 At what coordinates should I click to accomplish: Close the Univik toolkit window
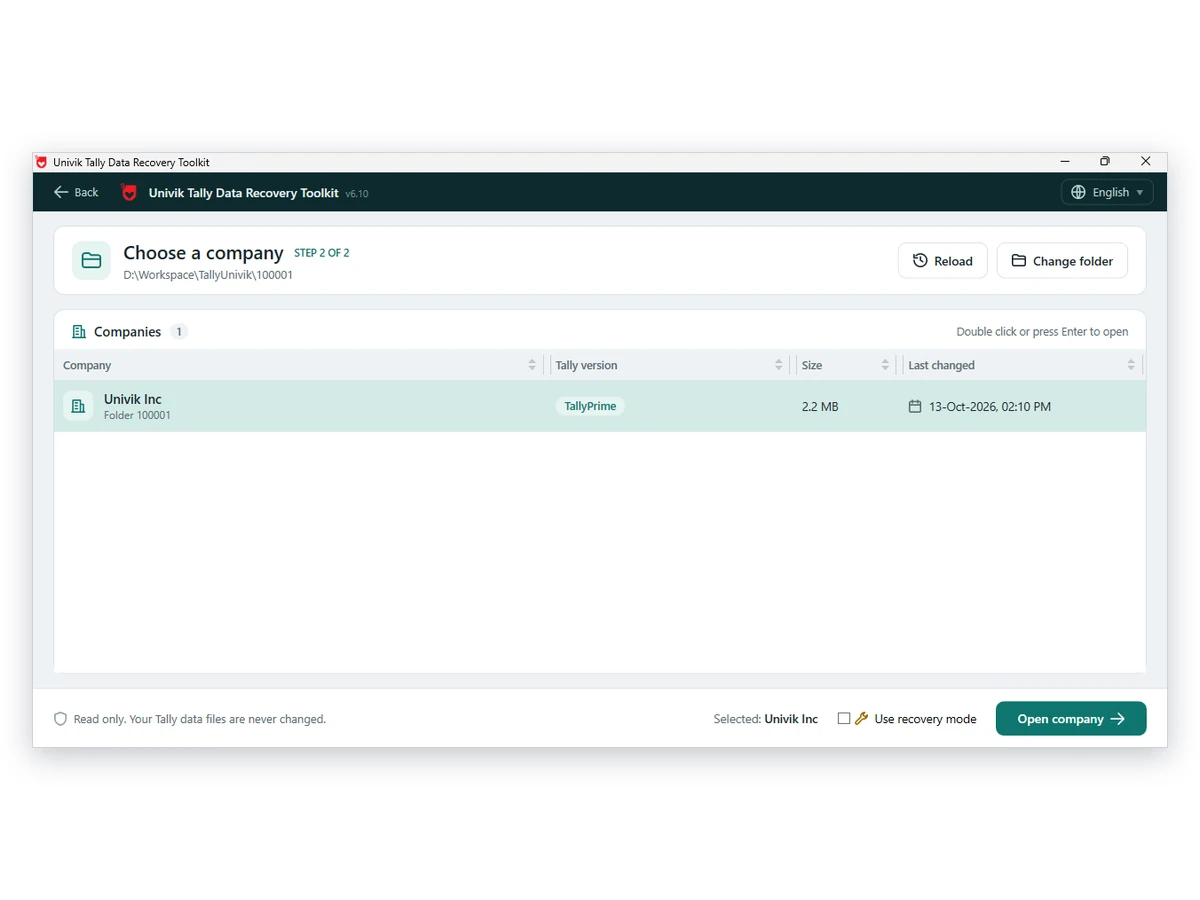pyautogui.click(x=1146, y=161)
